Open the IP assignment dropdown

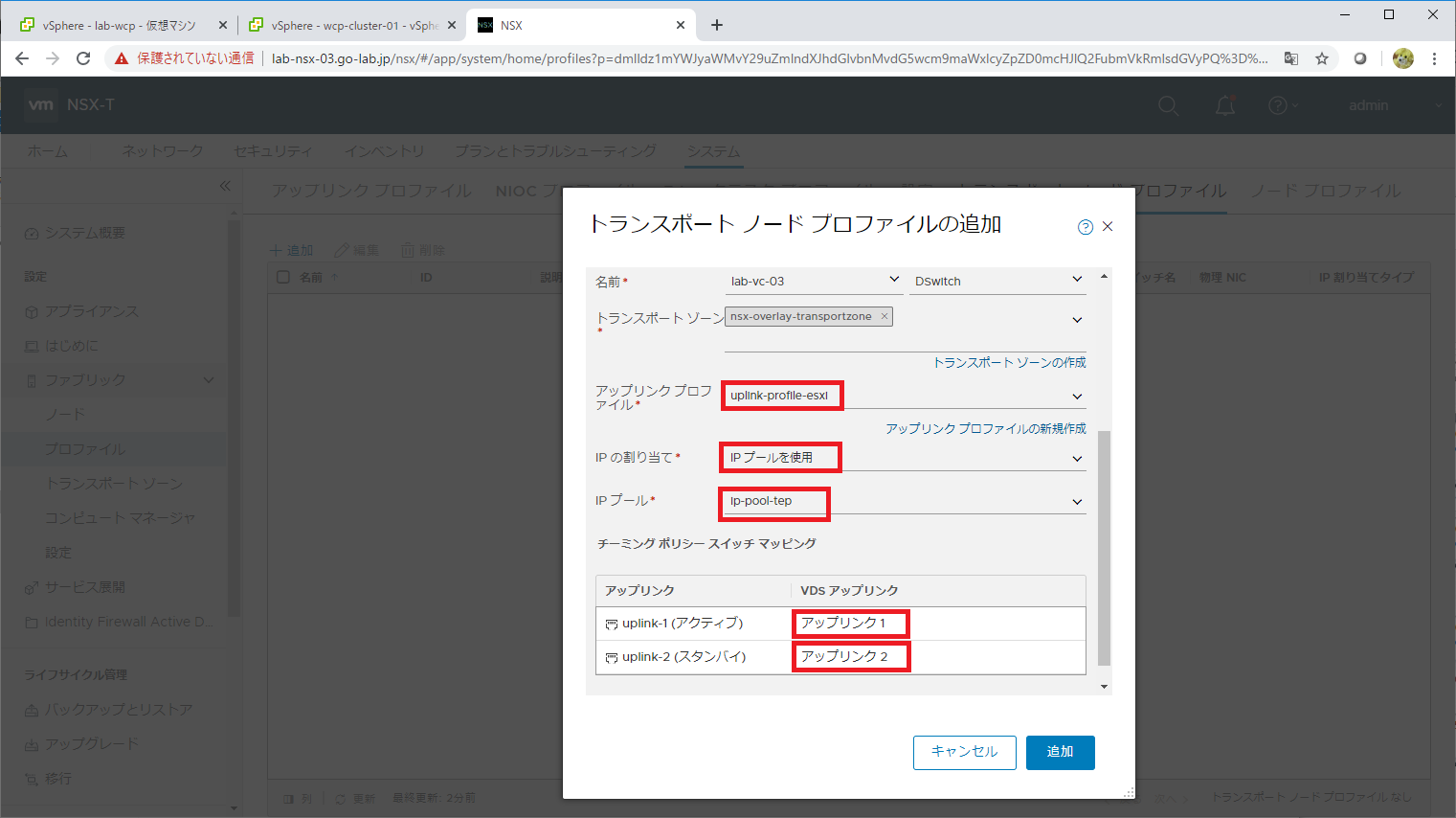(x=905, y=458)
